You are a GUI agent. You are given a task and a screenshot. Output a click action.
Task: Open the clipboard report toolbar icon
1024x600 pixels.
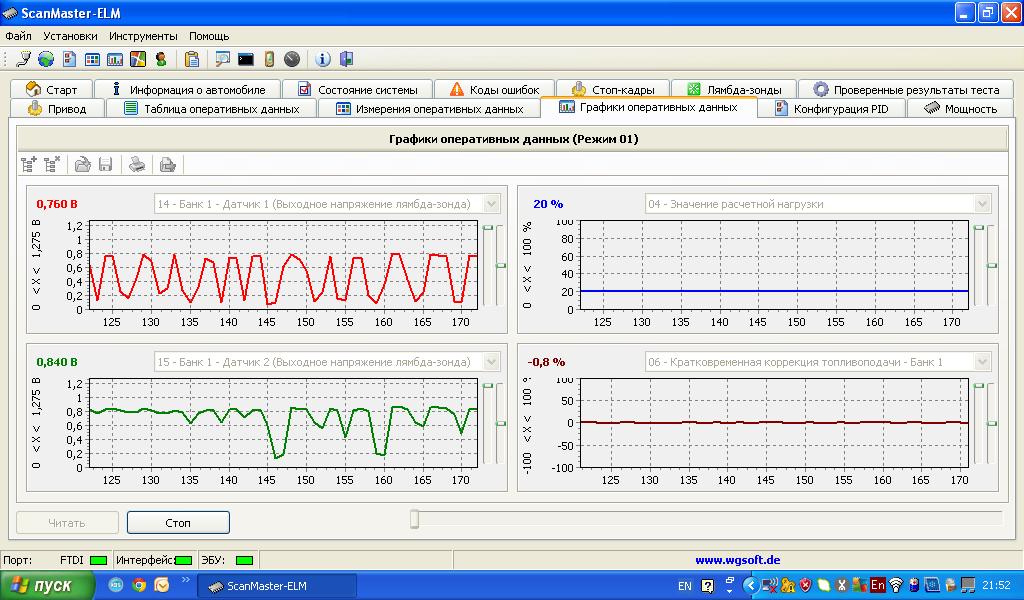[191, 59]
